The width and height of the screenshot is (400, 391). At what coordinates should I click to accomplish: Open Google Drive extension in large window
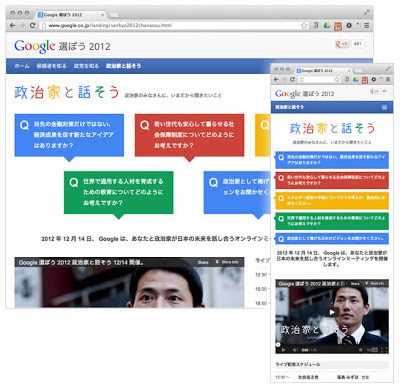(x=327, y=25)
